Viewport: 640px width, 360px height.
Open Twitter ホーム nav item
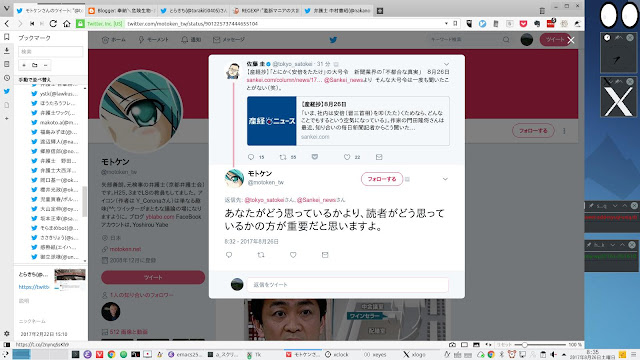pyautogui.click(x=114, y=40)
